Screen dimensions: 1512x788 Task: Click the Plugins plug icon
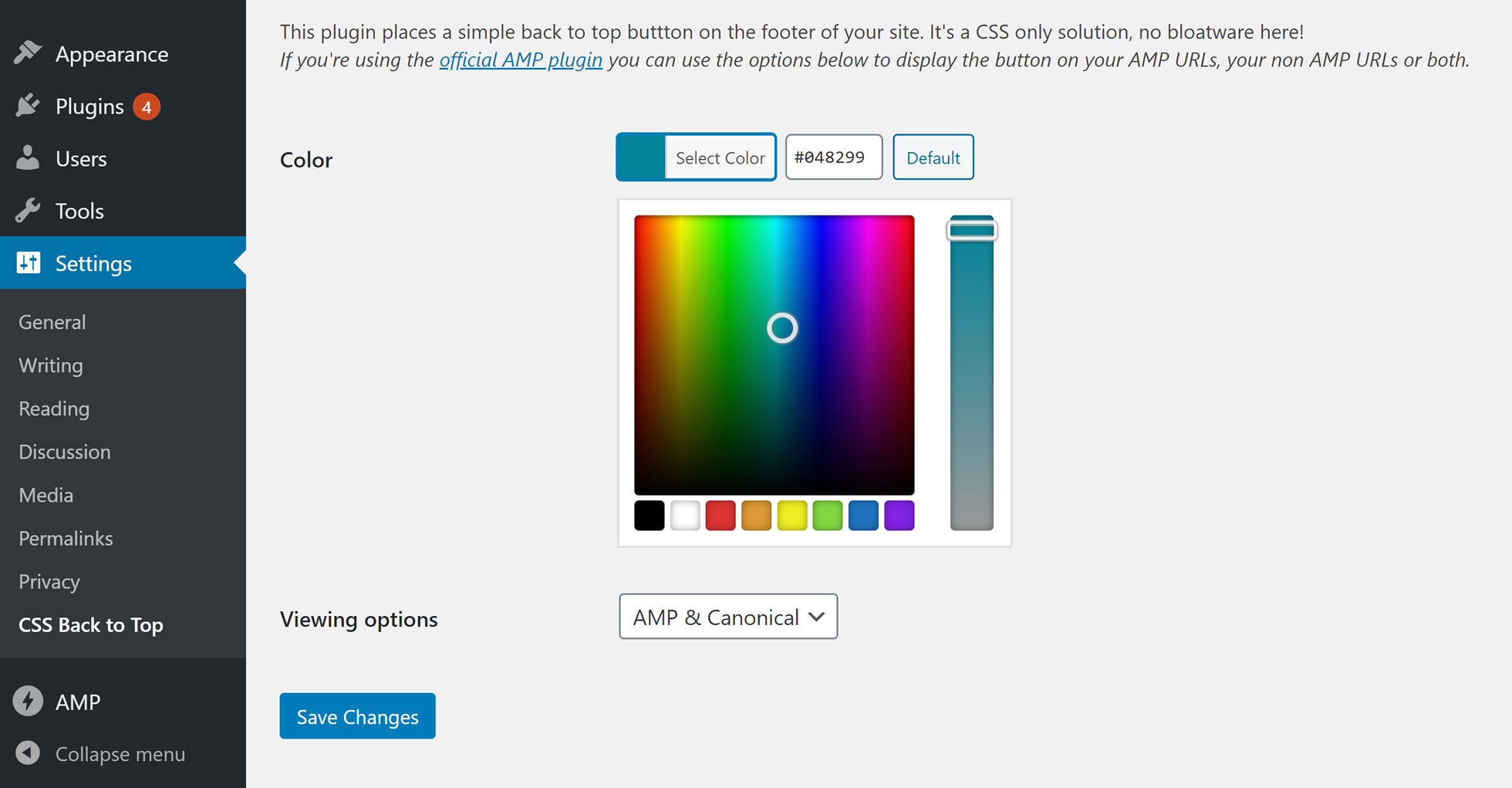click(x=28, y=106)
